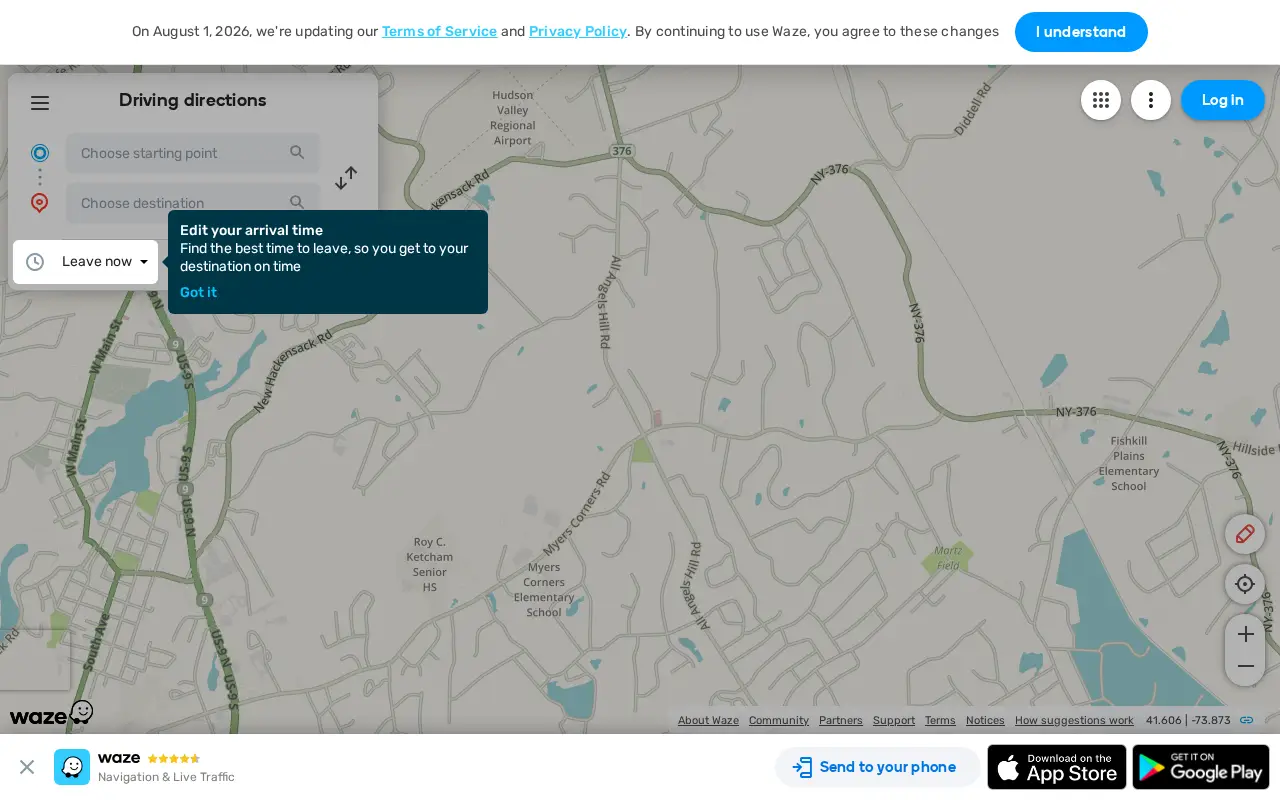Open the Notices footer link

(x=985, y=720)
